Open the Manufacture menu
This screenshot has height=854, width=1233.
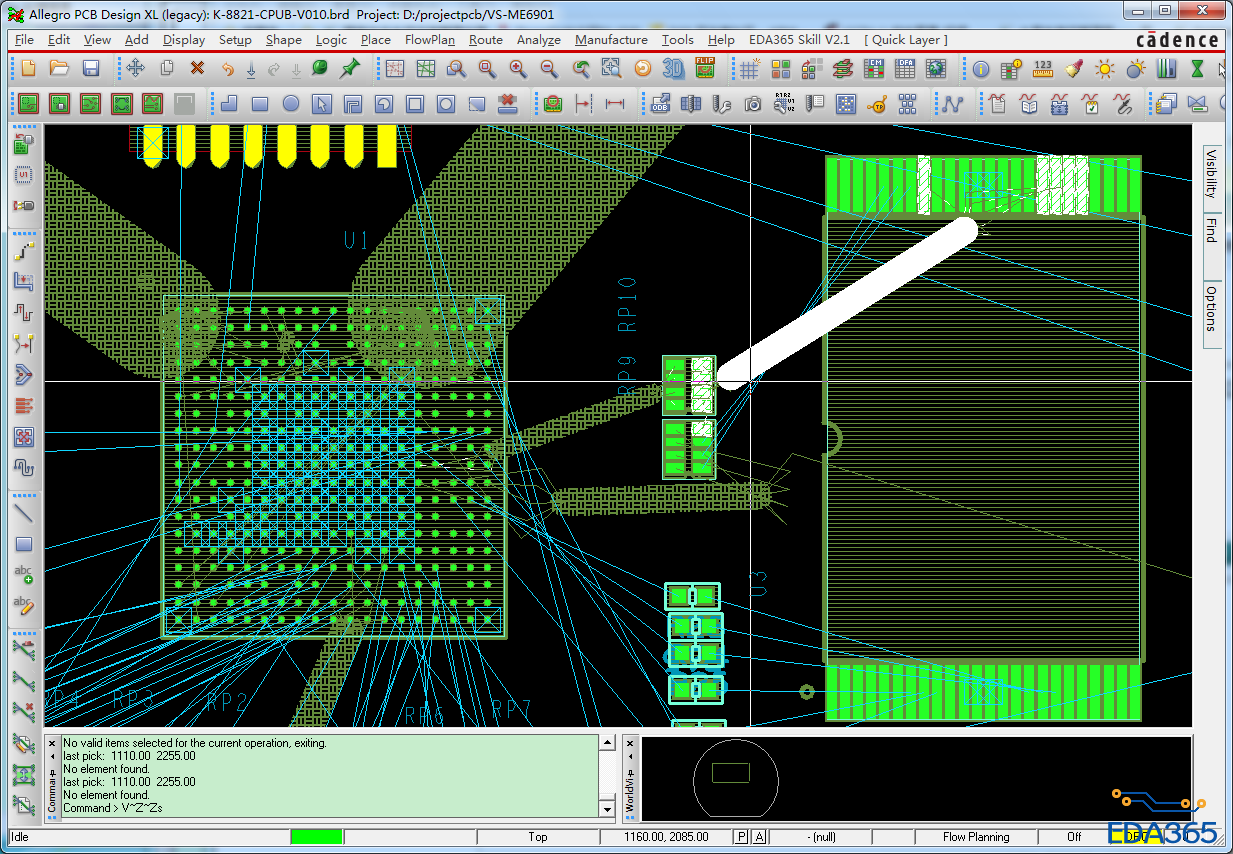(611, 40)
